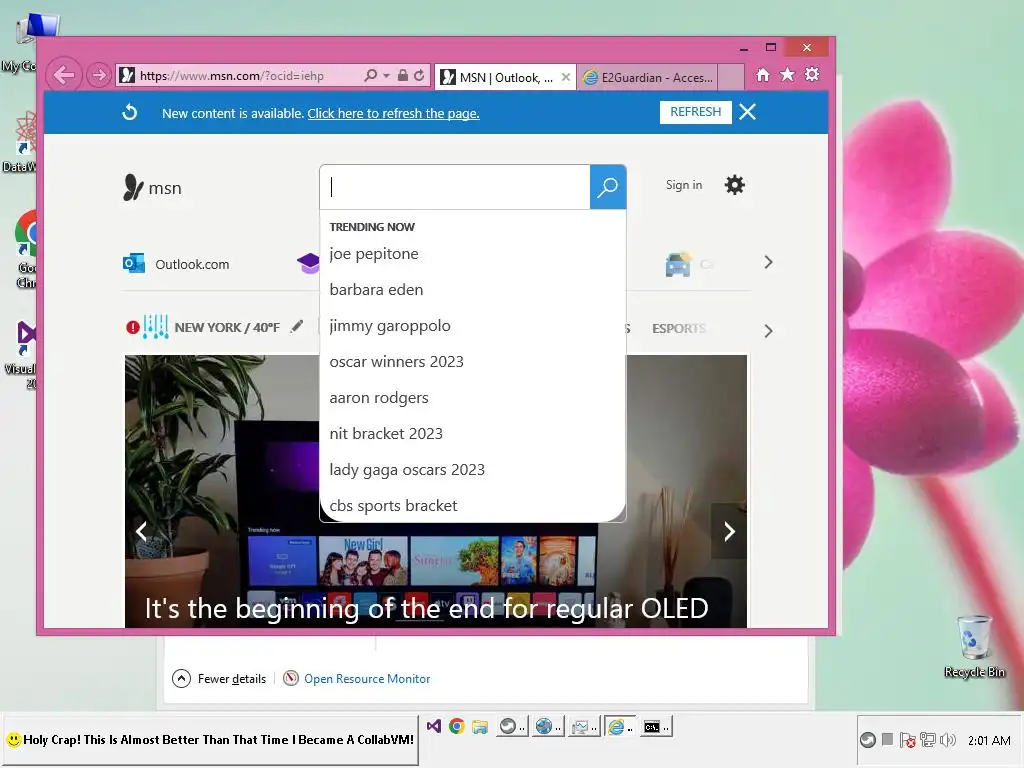
Task: Expand news categories with right chevron
Action: pos(768,331)
